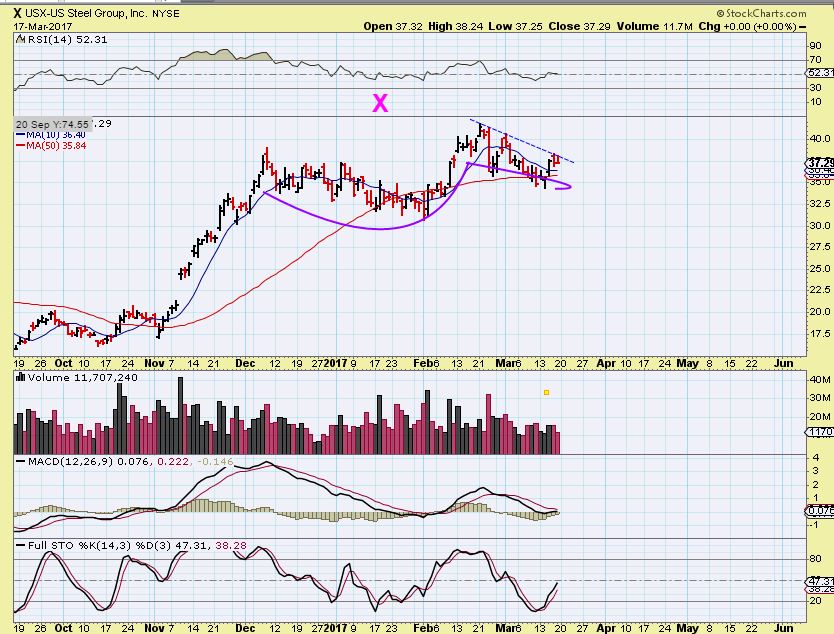Click the 52.31 RSI value tag on right axis

point(820,72)
